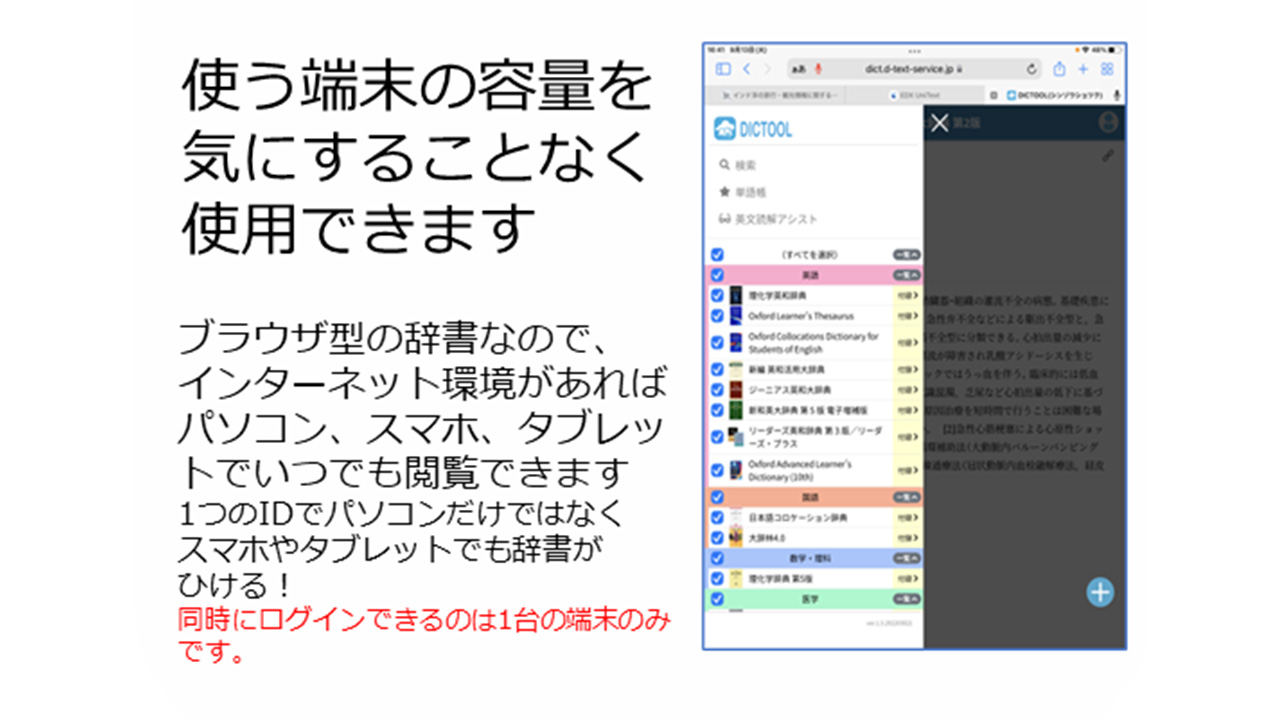
Task: Click 新和英大辞典 第5版 book cover thumbnail
Action: pos(736,410)
